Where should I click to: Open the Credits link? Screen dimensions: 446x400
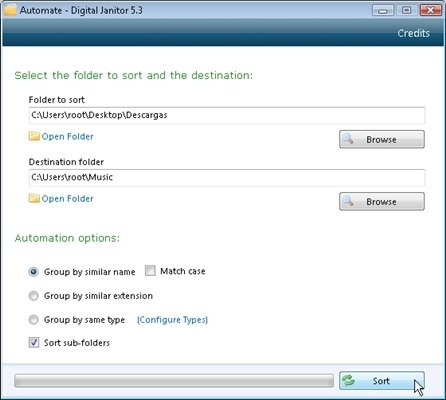coord(413,33)
